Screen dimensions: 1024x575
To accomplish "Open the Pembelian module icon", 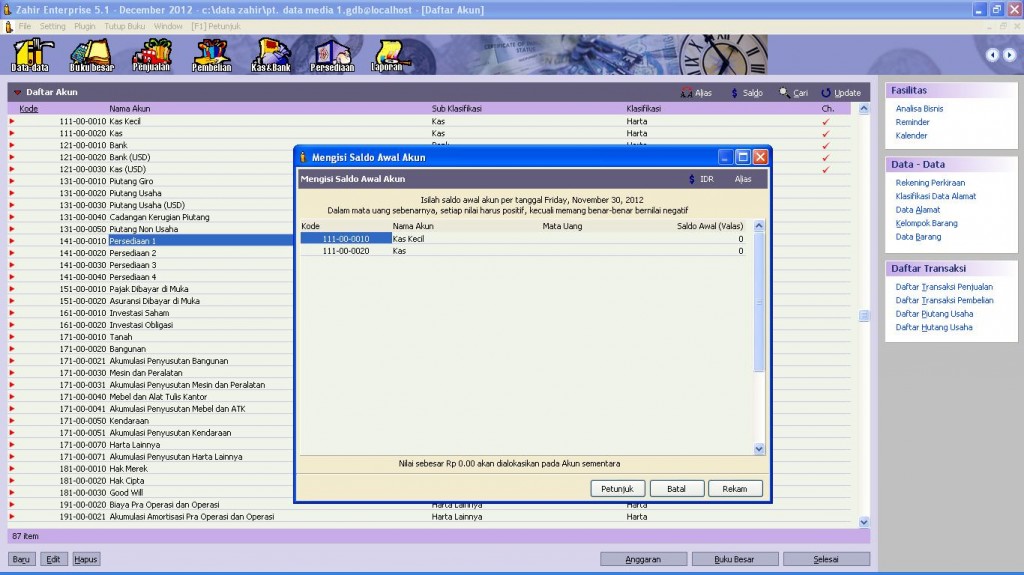I will tap(211, 56).
